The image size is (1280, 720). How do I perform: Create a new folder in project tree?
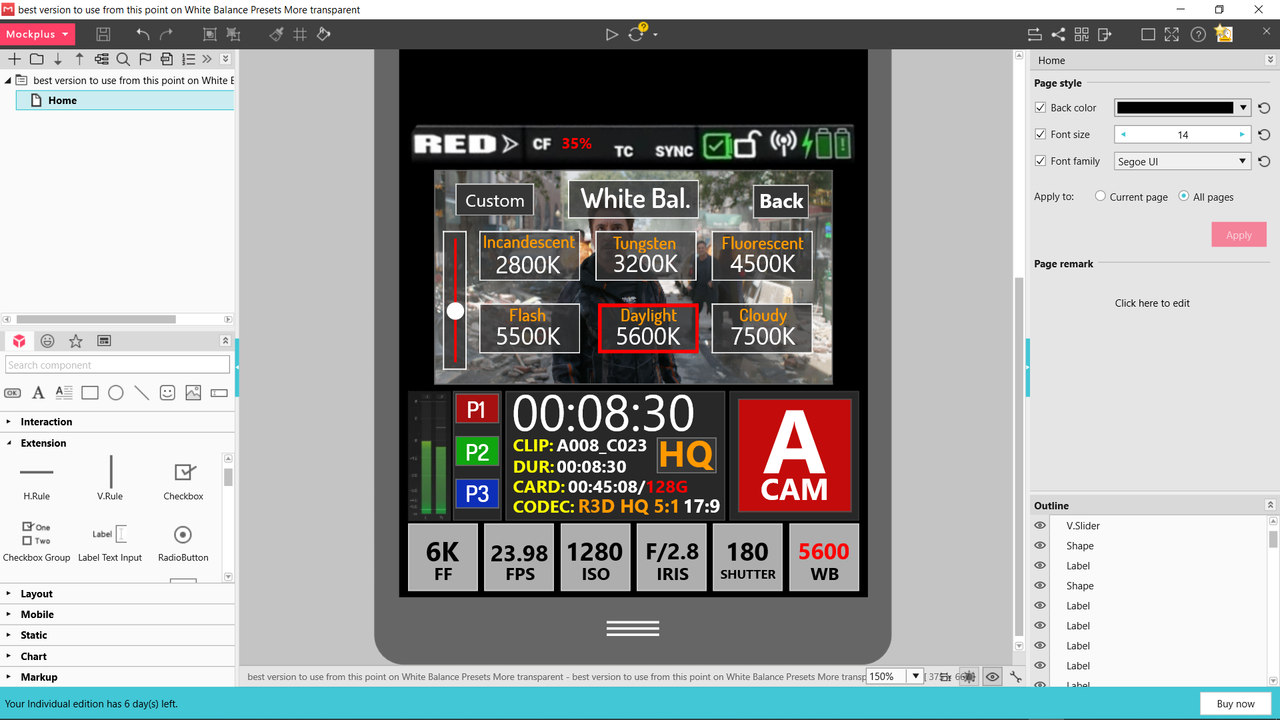(x=36, y=59)
